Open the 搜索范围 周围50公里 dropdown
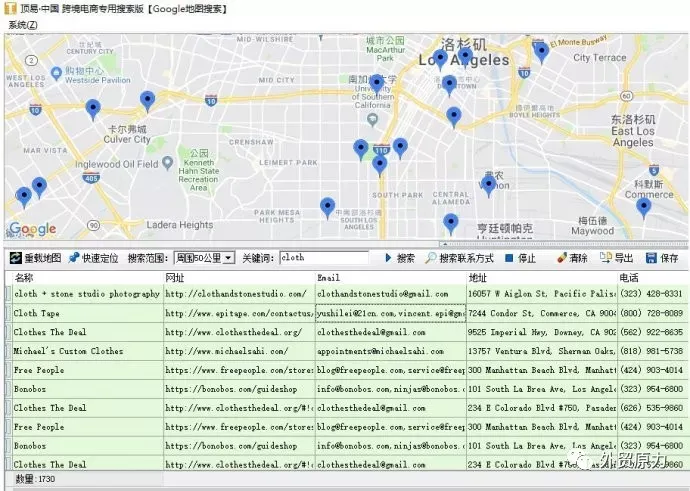 coord(205,258)
